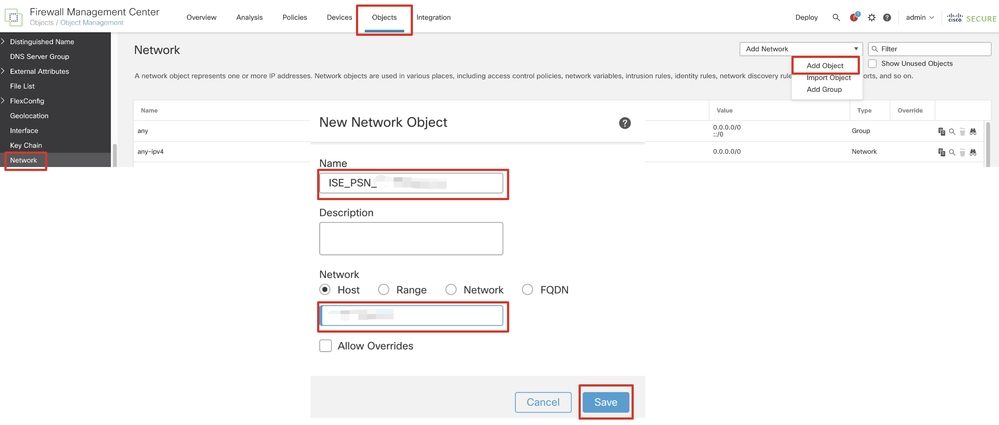Copy the 'any-ipv4' network object
The image size is (999, 425).
(x=941, y=152)
